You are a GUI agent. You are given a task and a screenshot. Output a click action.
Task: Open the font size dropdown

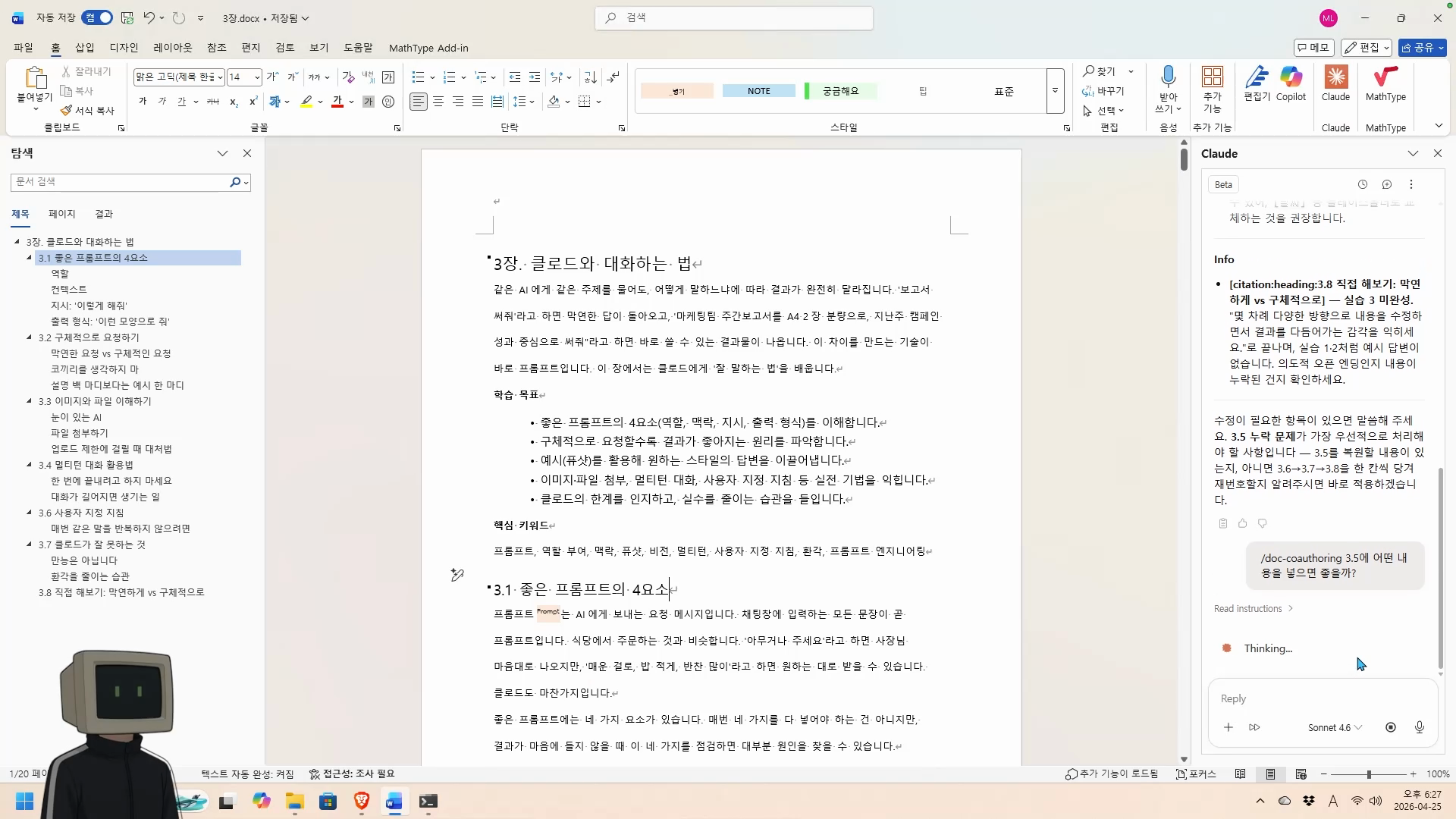[257, 77]
